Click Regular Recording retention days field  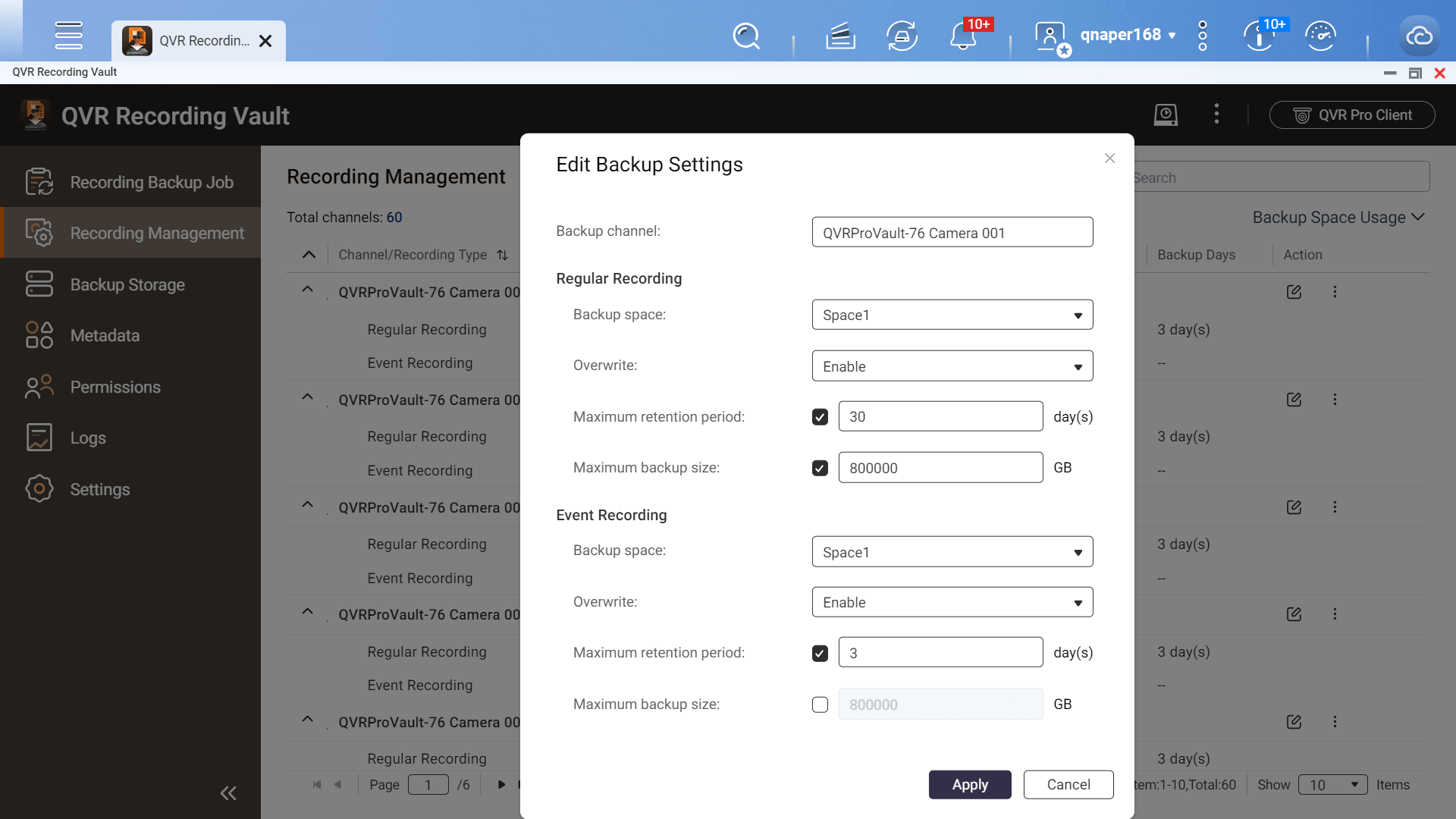tap(940, 417)
